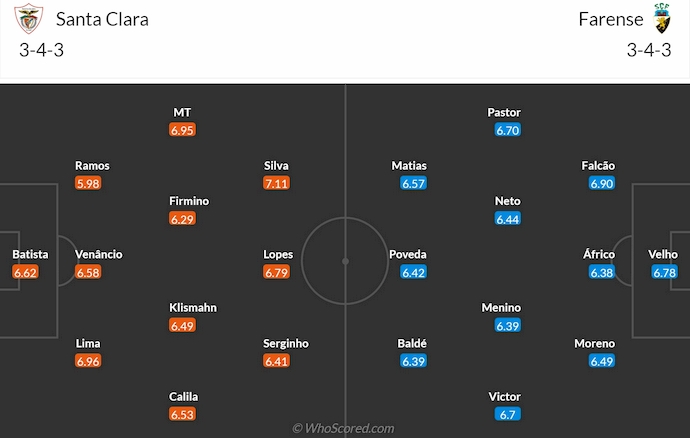Select Falcão's 6.90 rating badge

tap(602, 183)
